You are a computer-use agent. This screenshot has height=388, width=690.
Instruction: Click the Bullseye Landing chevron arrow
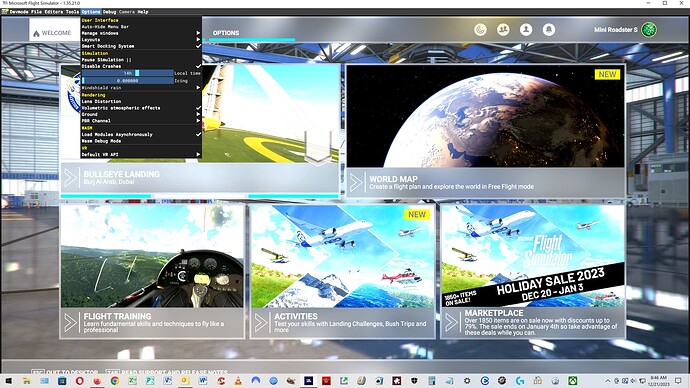coord(70,178)
